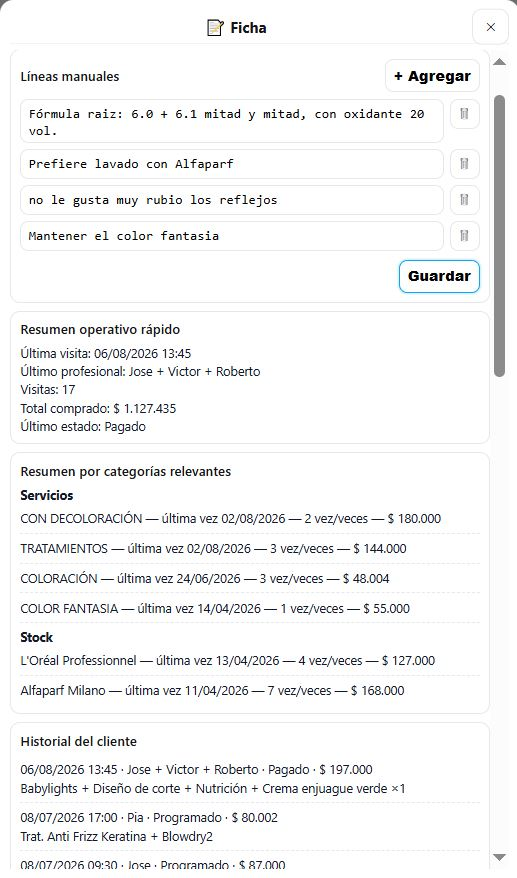The image size is (517, 878).
Task: Click the 'Servicios' subheading
Action: (x=47, y=496)
